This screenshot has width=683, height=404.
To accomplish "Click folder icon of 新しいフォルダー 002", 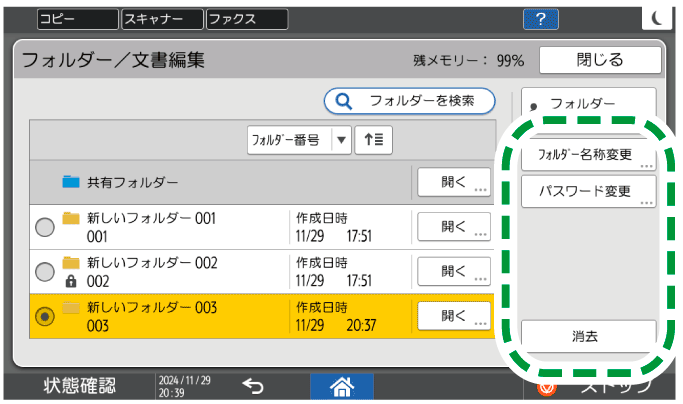I will tap(71, 263).
